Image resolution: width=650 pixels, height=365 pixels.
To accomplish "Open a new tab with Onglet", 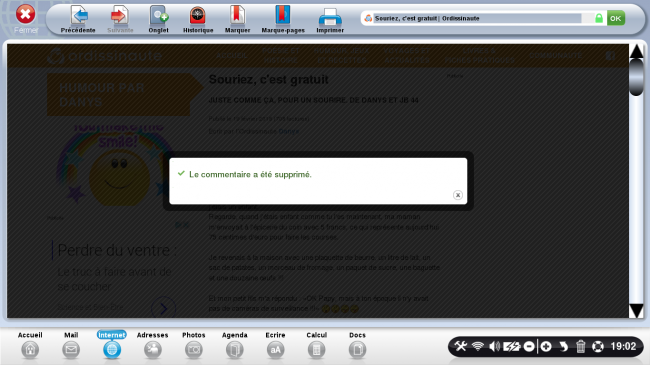I will pyautogui.click(x=158, y=19).
